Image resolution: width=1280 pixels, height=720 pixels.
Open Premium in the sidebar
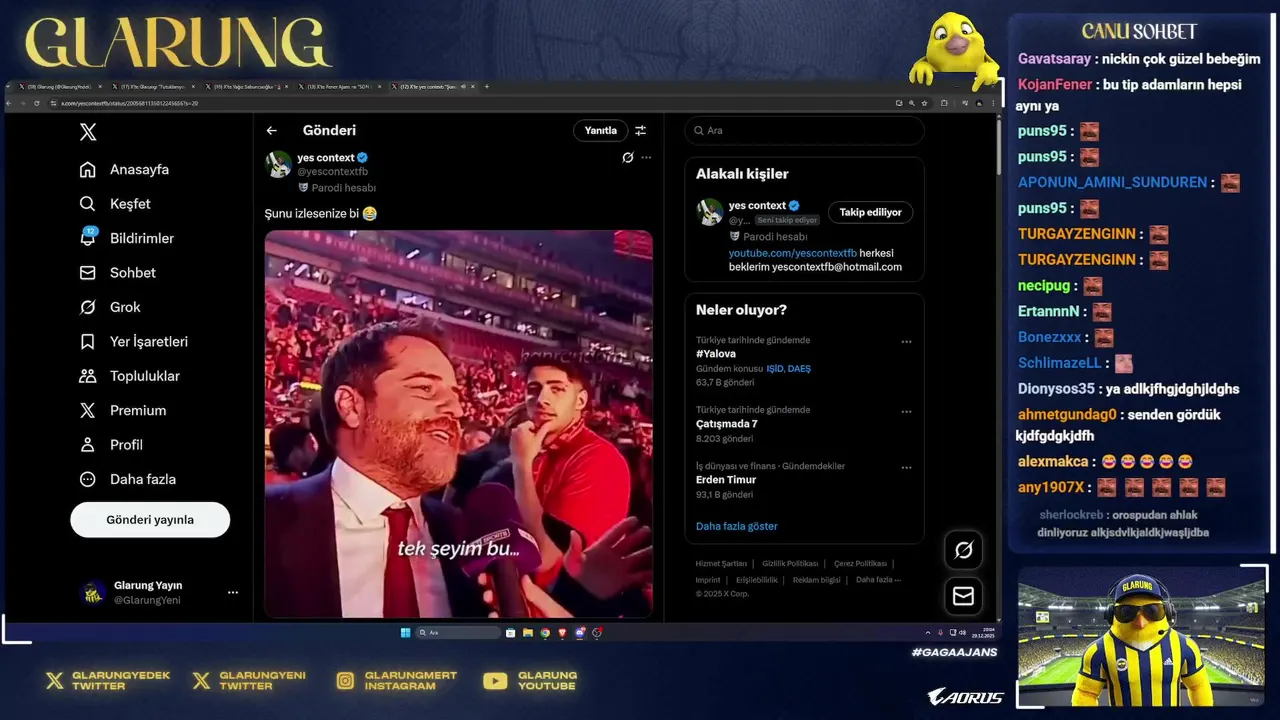(123, 410)
